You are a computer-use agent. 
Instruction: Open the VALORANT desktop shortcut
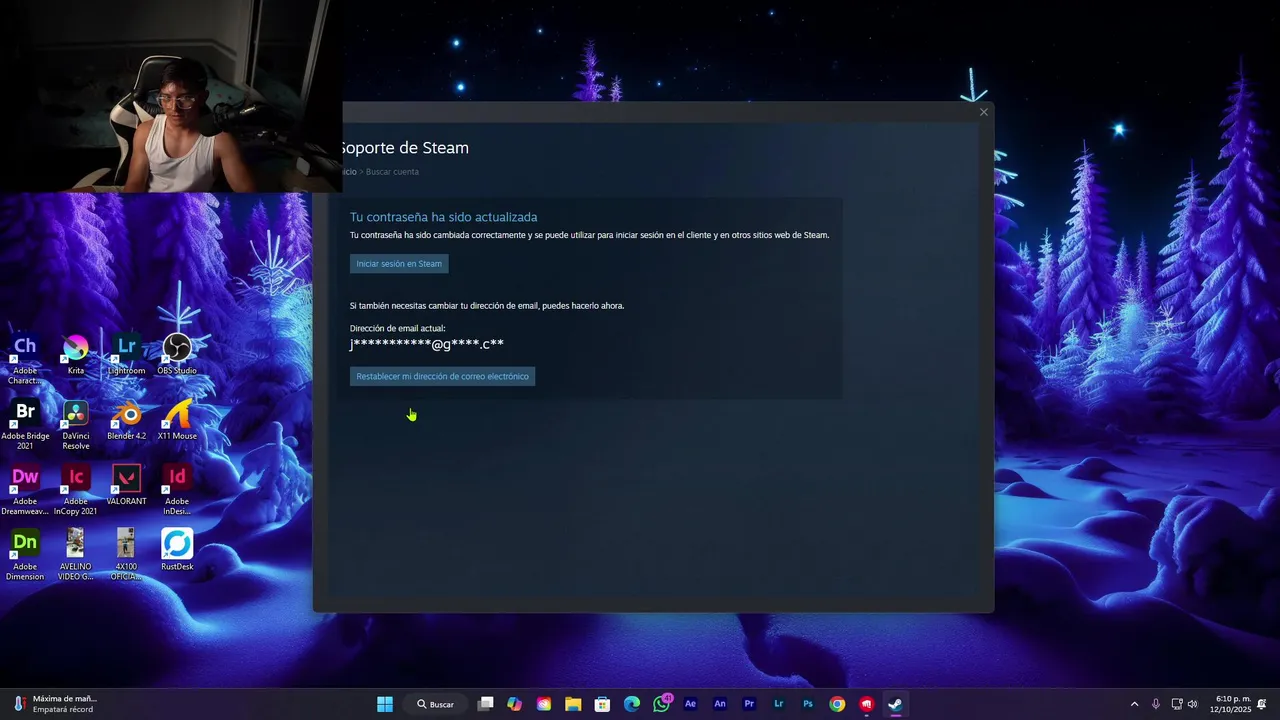pyautogui.click(x=126, y=486)
